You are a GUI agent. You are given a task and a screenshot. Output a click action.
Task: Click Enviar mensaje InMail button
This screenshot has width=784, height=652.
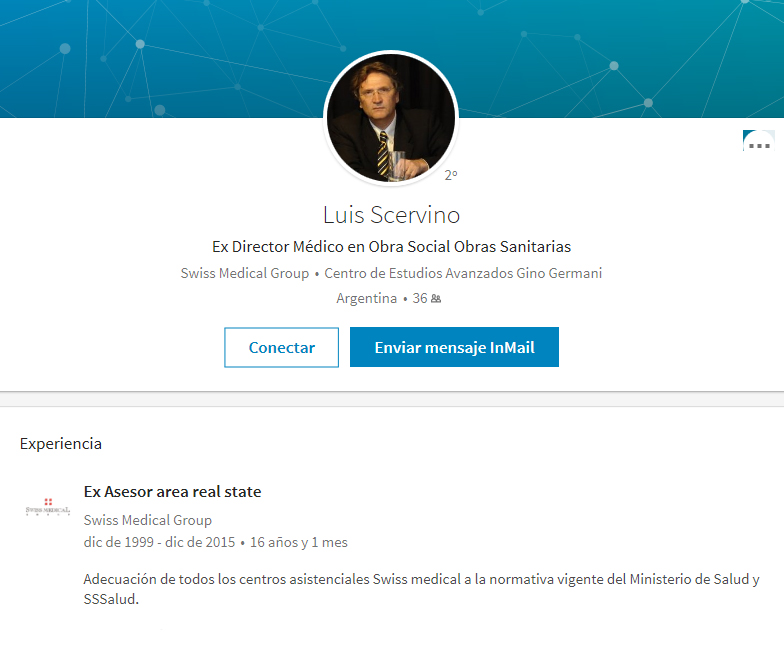[x=454, y=347]
